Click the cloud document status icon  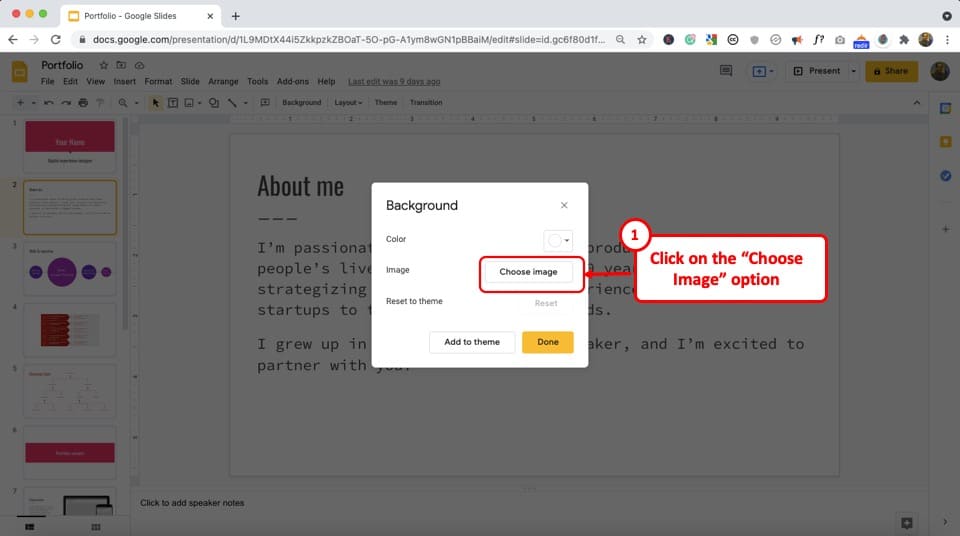140,65
